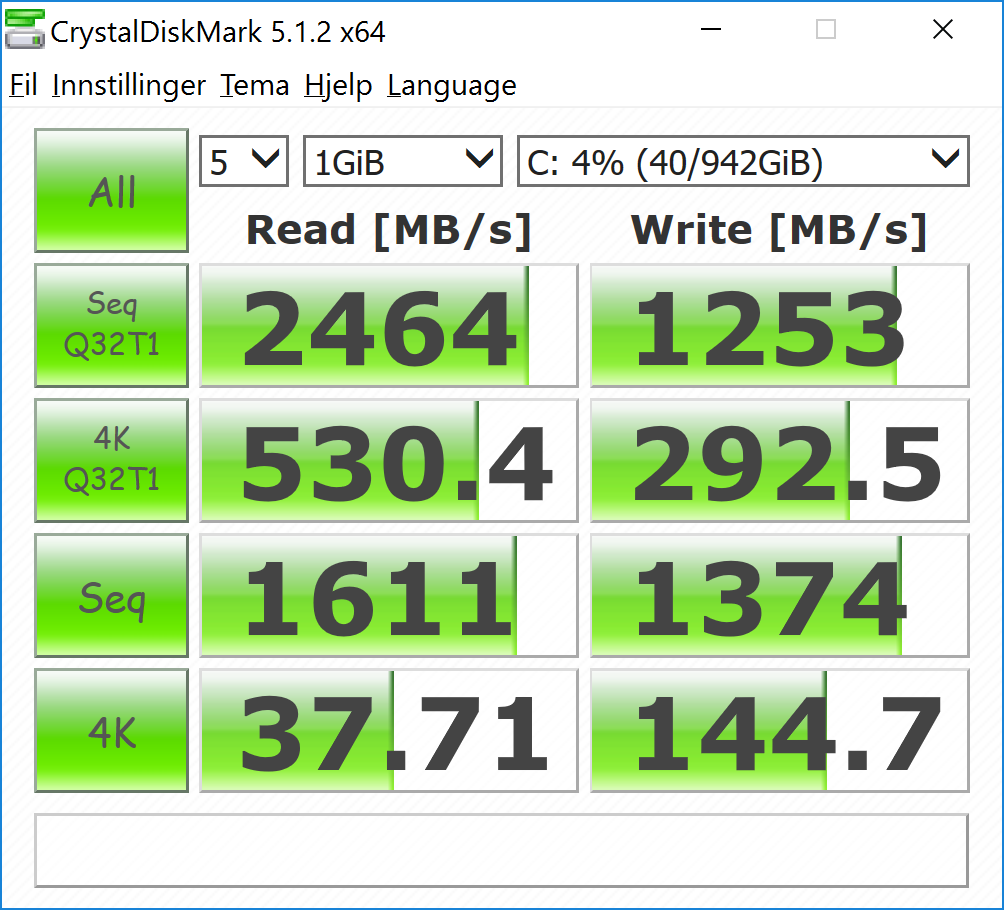Start the 4K benchmark test
The height and width of the screenshot is (910, 1004).
[111, 731]
